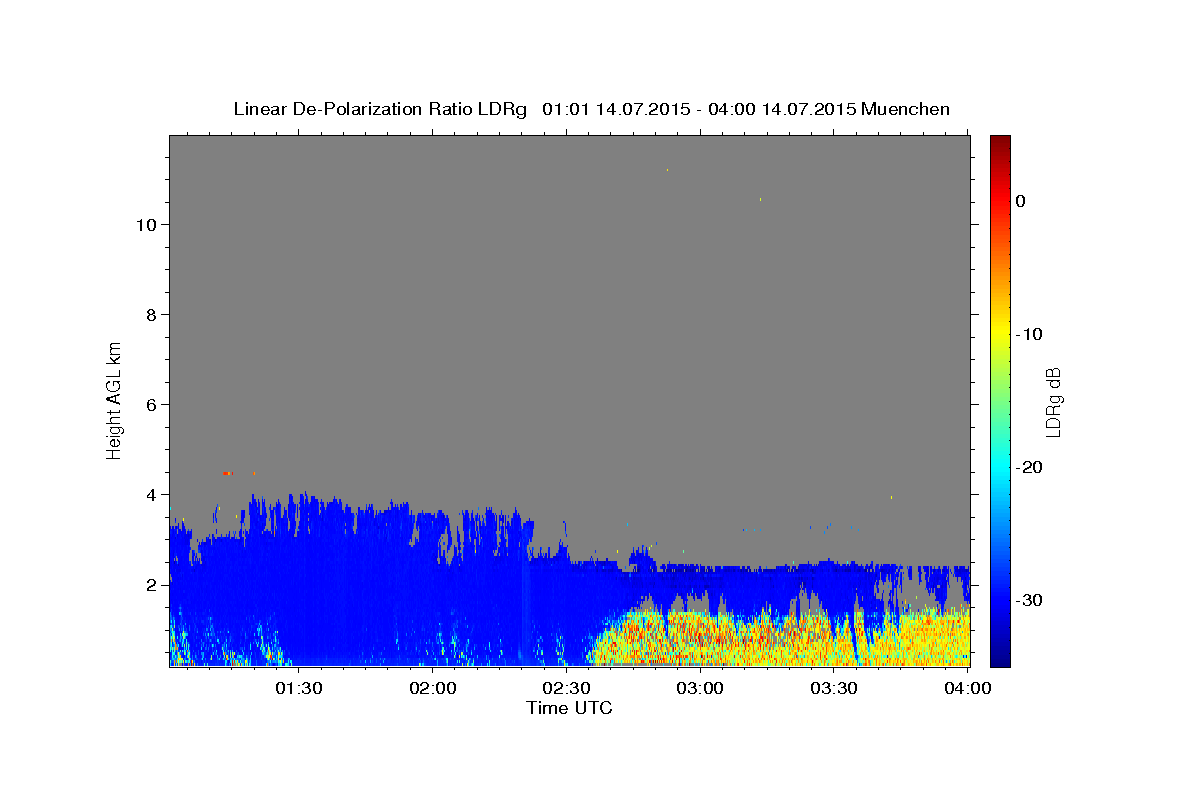
Task: Click the colorbar value -30
Action: coord(1030,600)
